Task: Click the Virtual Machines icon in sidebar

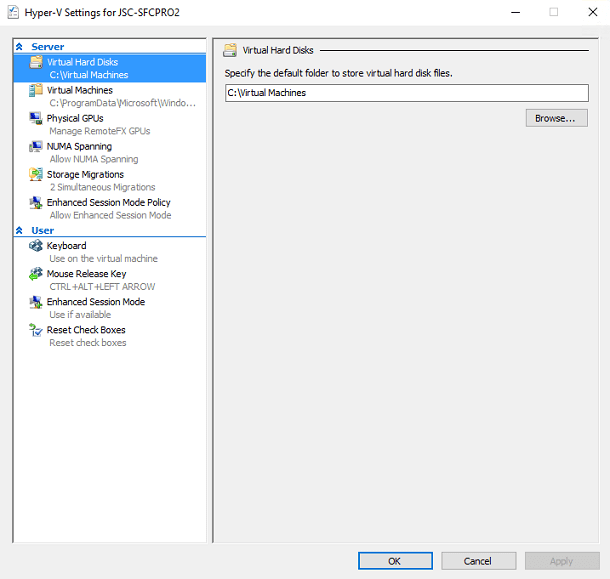Action: click(x=36, y=90)
